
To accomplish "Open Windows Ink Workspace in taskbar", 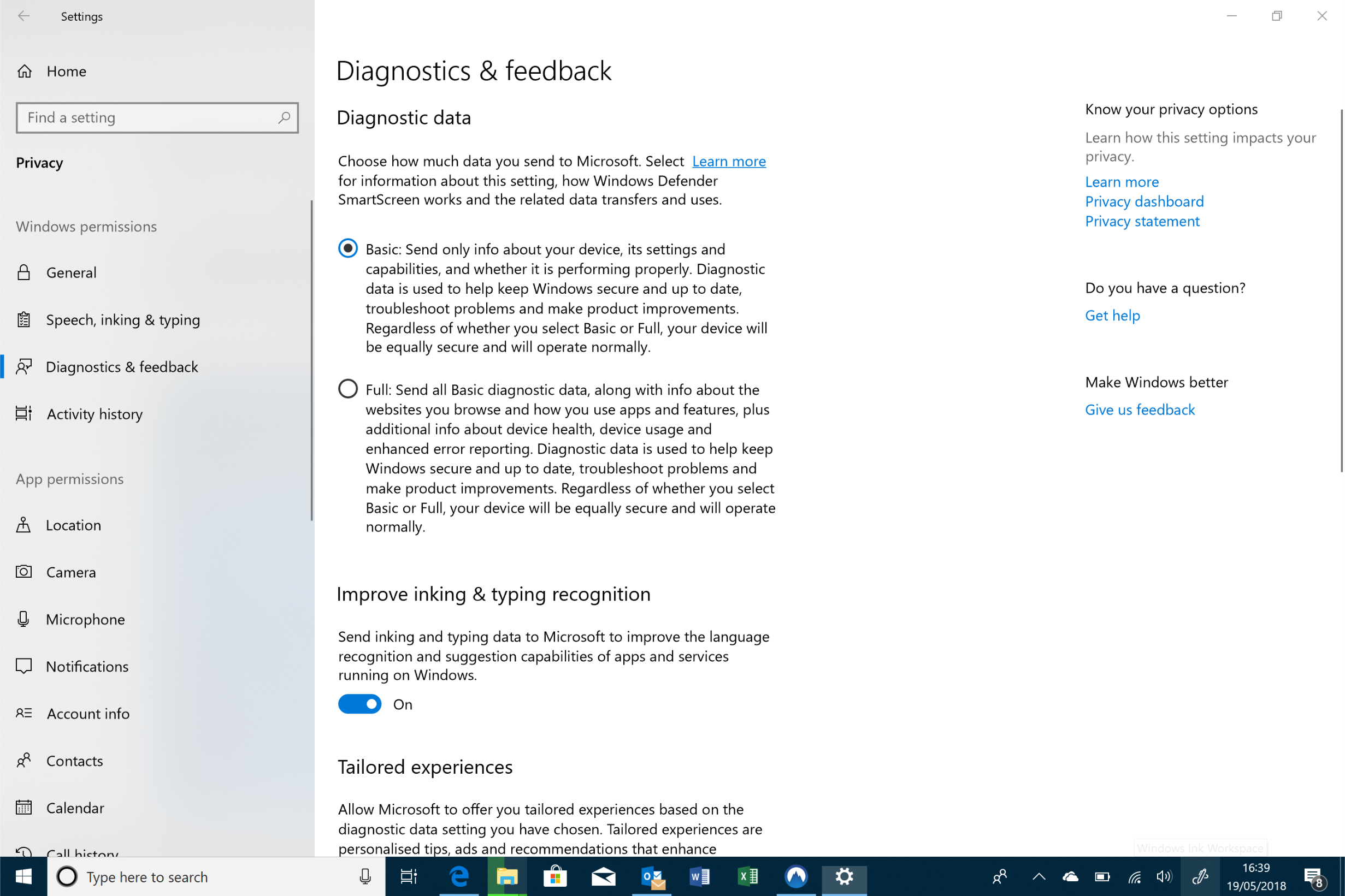I will pyautogui.click(x=1199, y=876).
